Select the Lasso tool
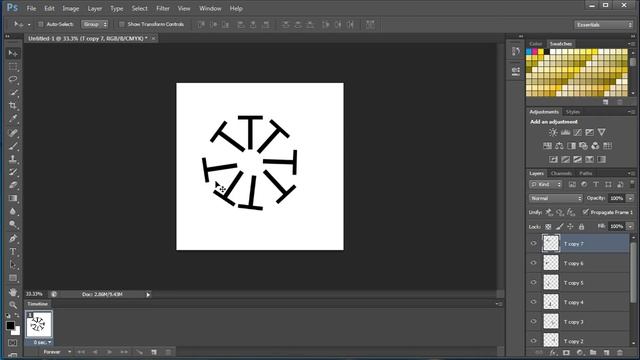The image size is (640, 360). [x=13, y=80]
